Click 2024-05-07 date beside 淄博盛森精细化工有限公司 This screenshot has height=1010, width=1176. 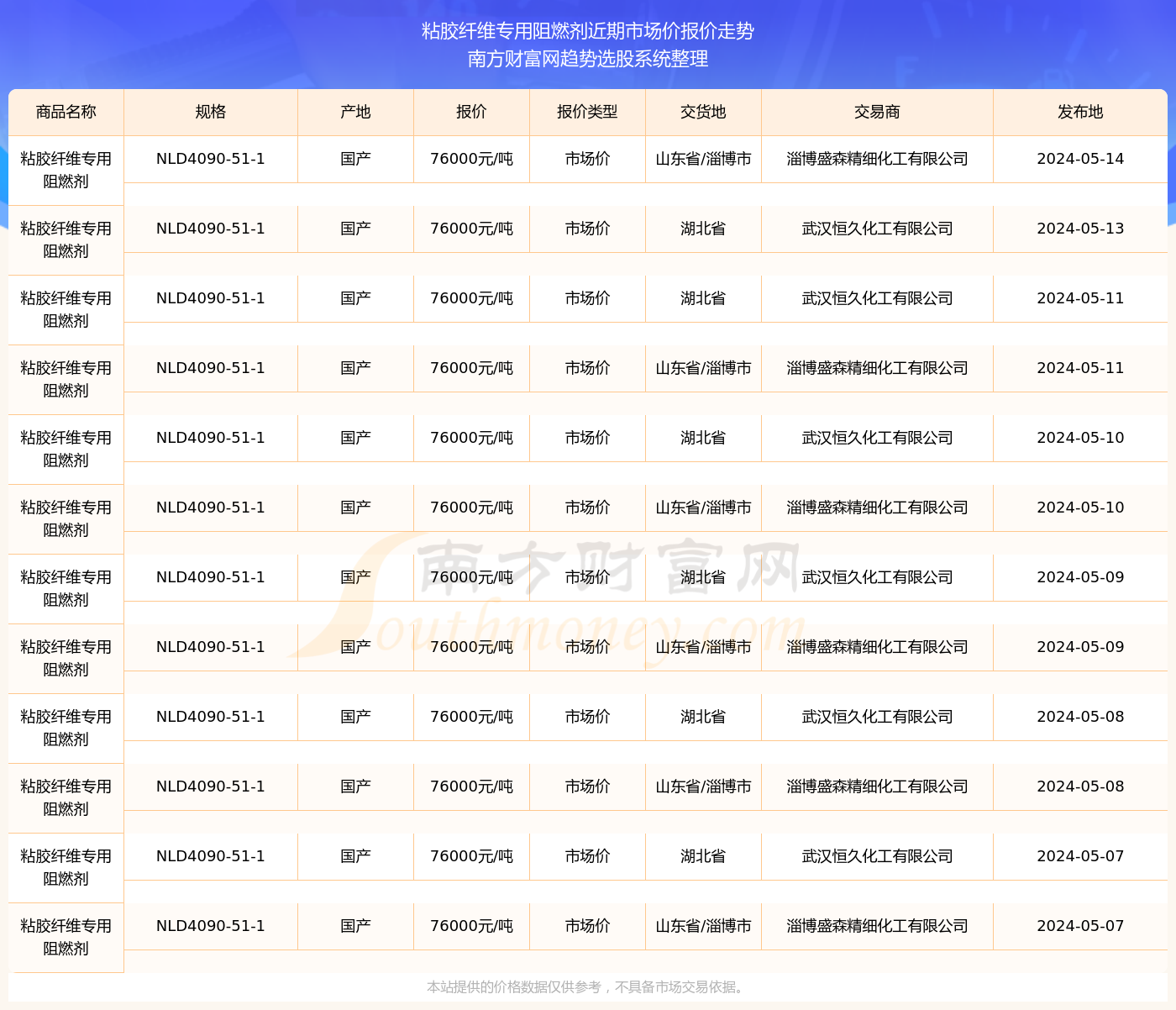1081,926
